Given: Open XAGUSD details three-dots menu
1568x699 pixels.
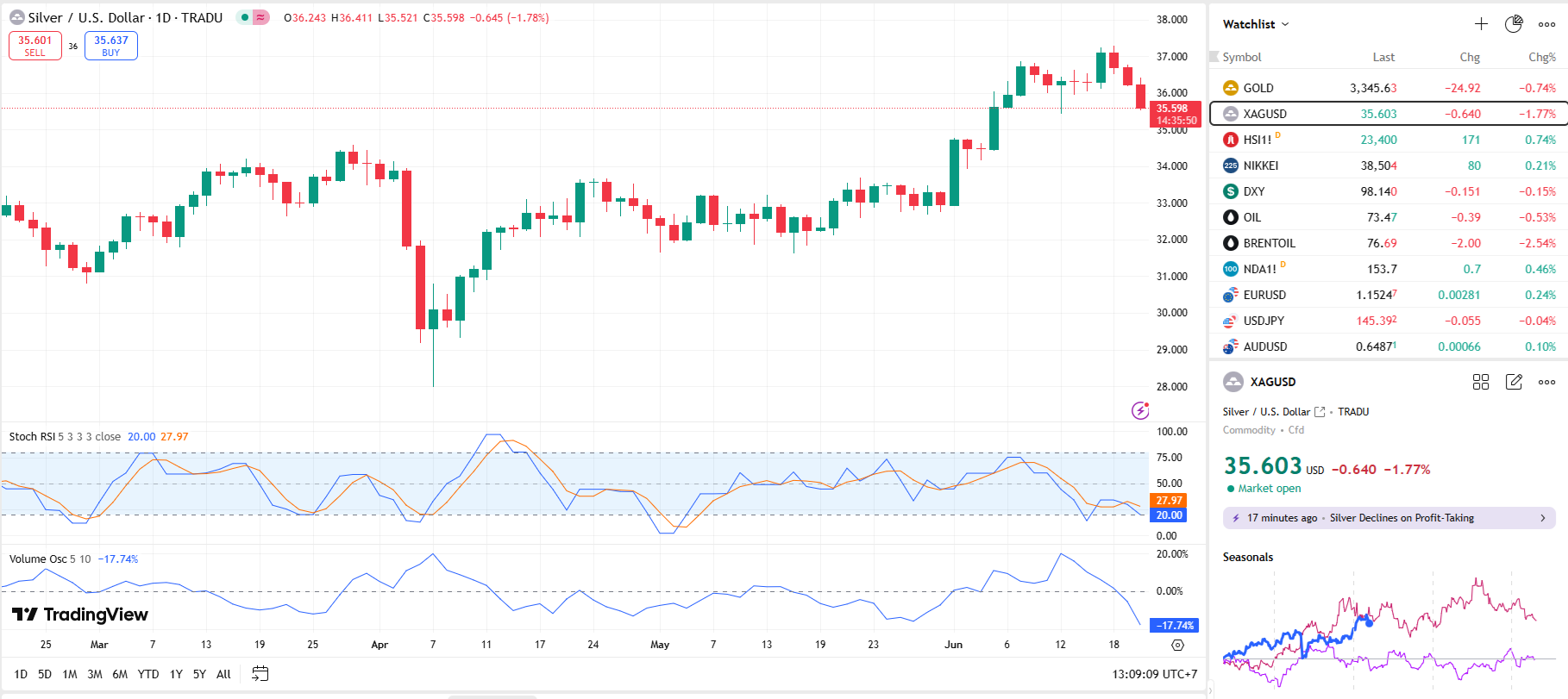Looking at the screenshot, I should coord(1547,382).
